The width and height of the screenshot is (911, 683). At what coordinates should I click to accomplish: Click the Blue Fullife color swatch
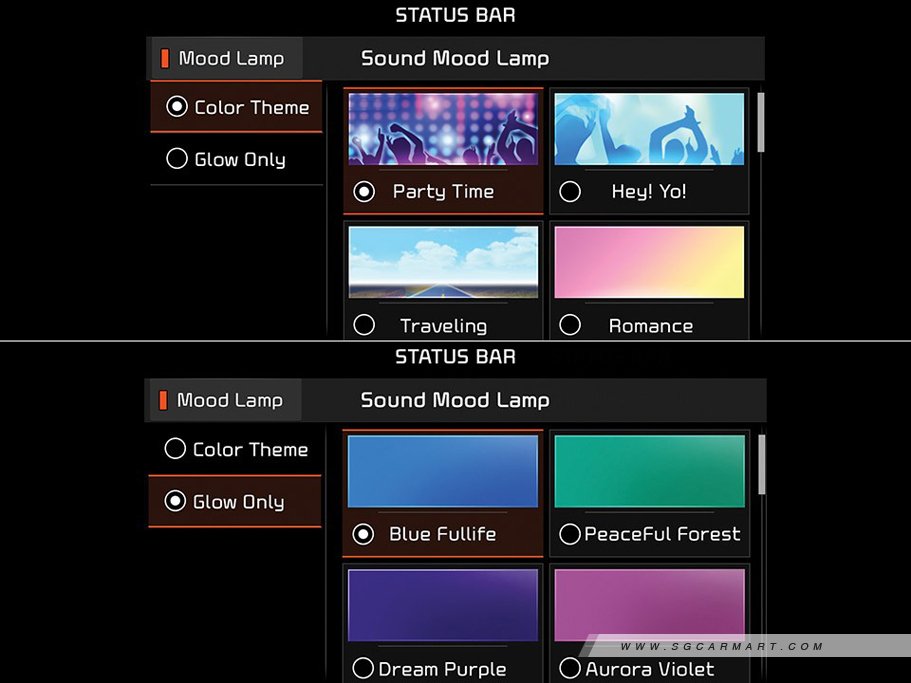pyautogui.click(x=443, y=471)
